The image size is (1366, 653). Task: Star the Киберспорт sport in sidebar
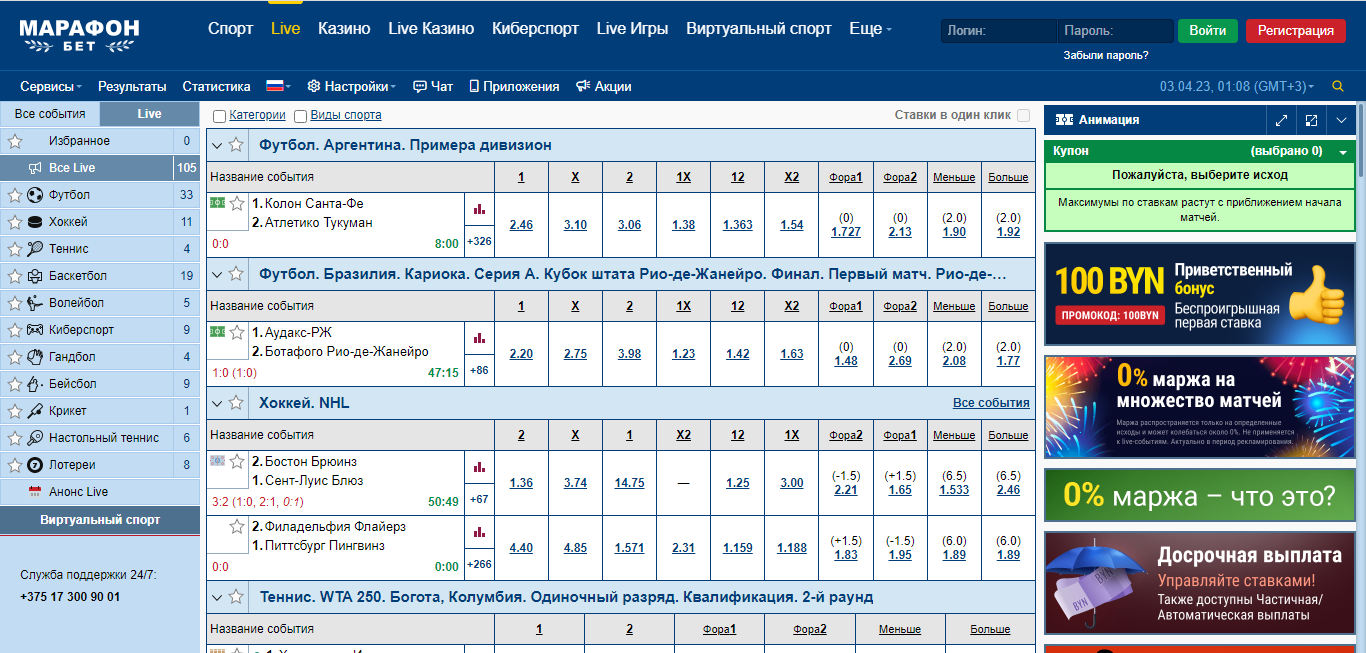(15, 330)
